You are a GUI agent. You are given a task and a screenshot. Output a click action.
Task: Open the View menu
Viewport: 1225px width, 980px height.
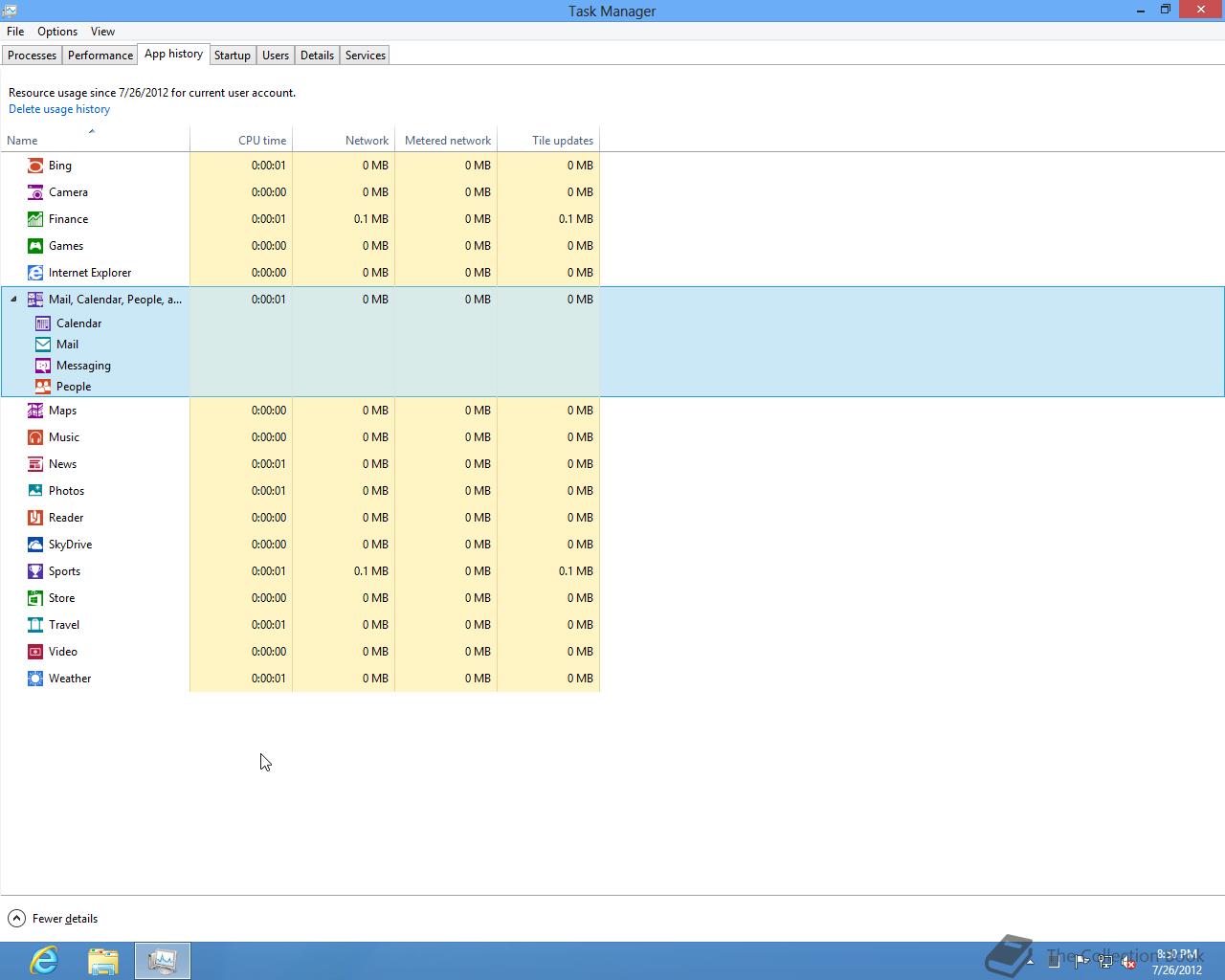[102, 32]
